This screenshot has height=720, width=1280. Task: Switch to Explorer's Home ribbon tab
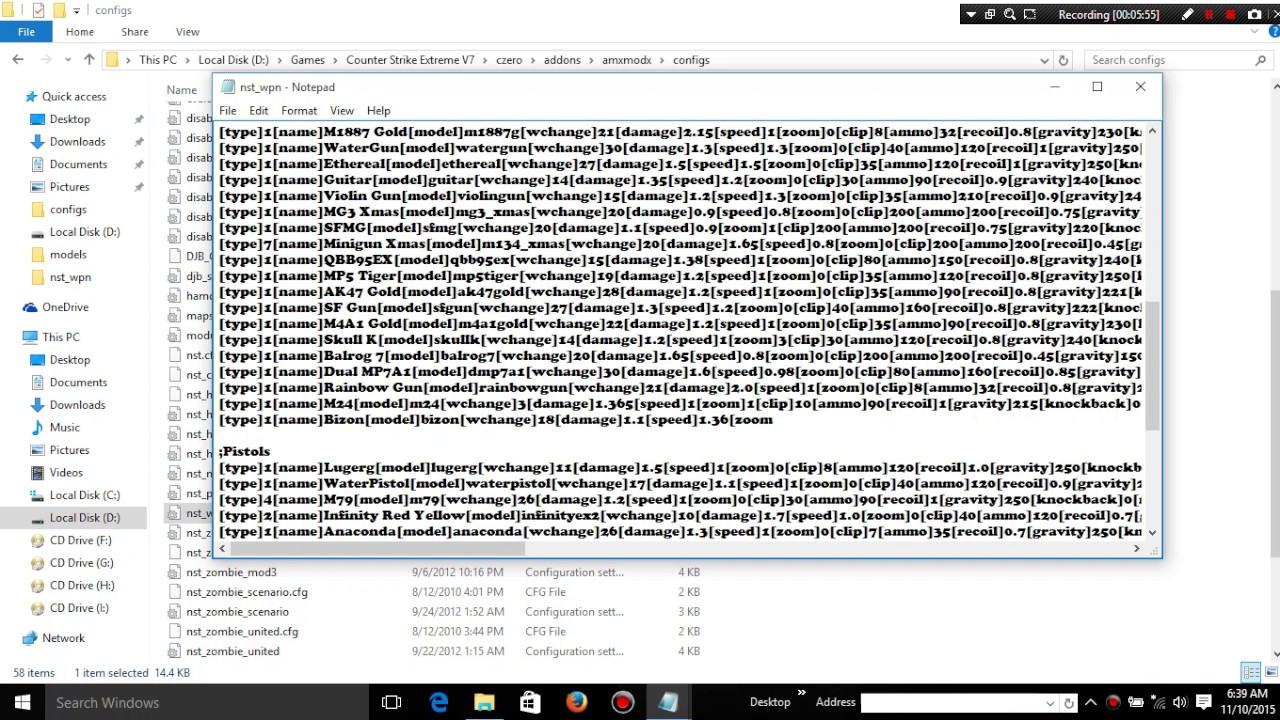pos(80,32)
